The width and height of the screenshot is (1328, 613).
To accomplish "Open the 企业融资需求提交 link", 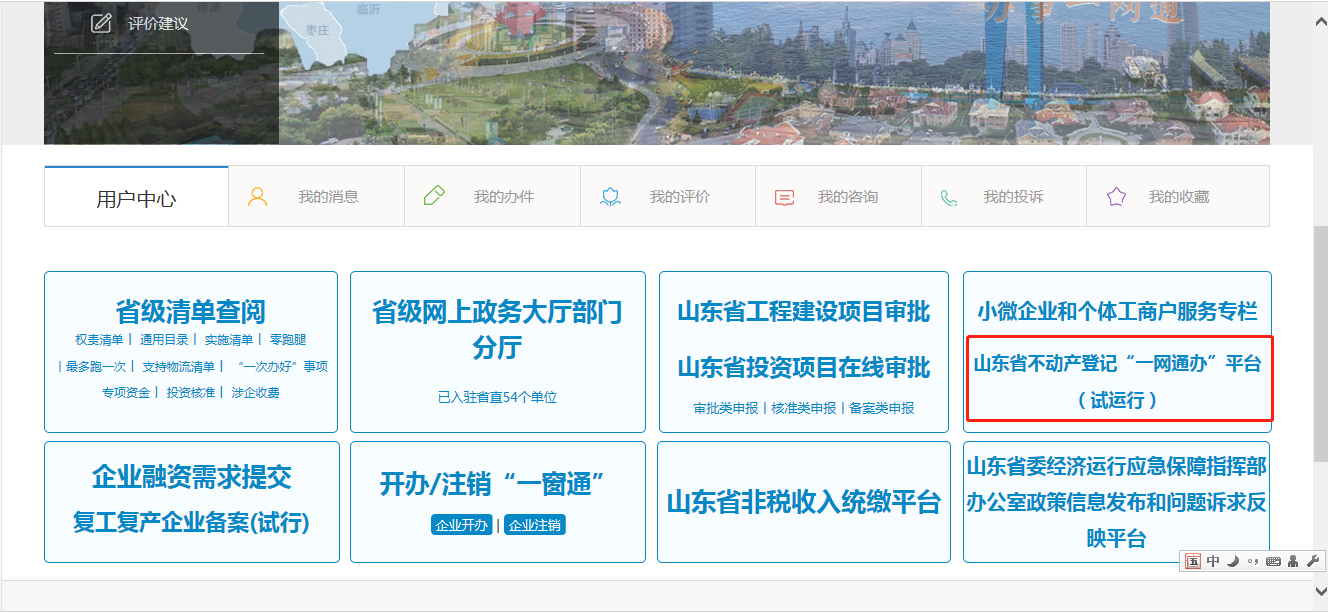I will pyautogui.click(x=191, y=477).
